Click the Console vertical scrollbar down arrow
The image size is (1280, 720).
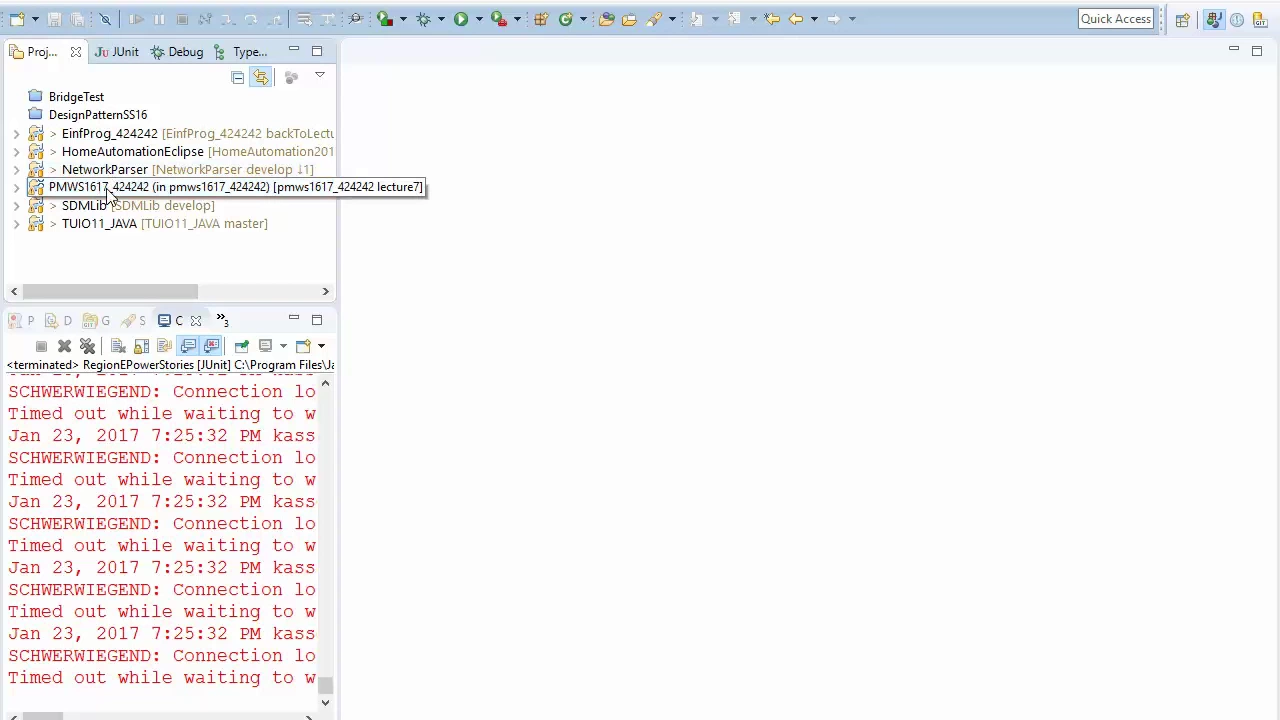pyautogui.click(x=325, y=702)
